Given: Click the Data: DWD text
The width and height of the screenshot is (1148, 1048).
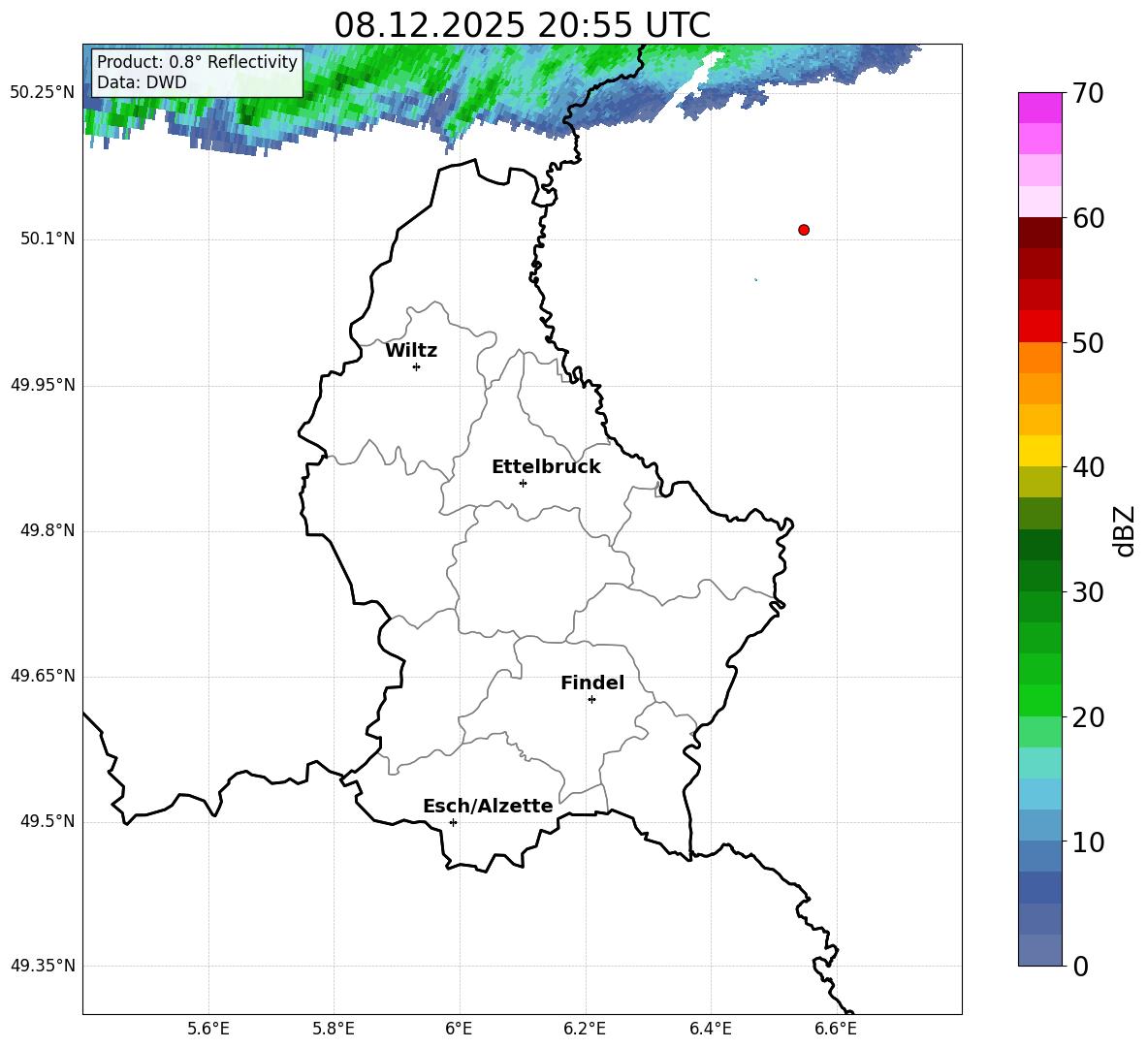Looking at the screenshot, I should coord(142,82).
